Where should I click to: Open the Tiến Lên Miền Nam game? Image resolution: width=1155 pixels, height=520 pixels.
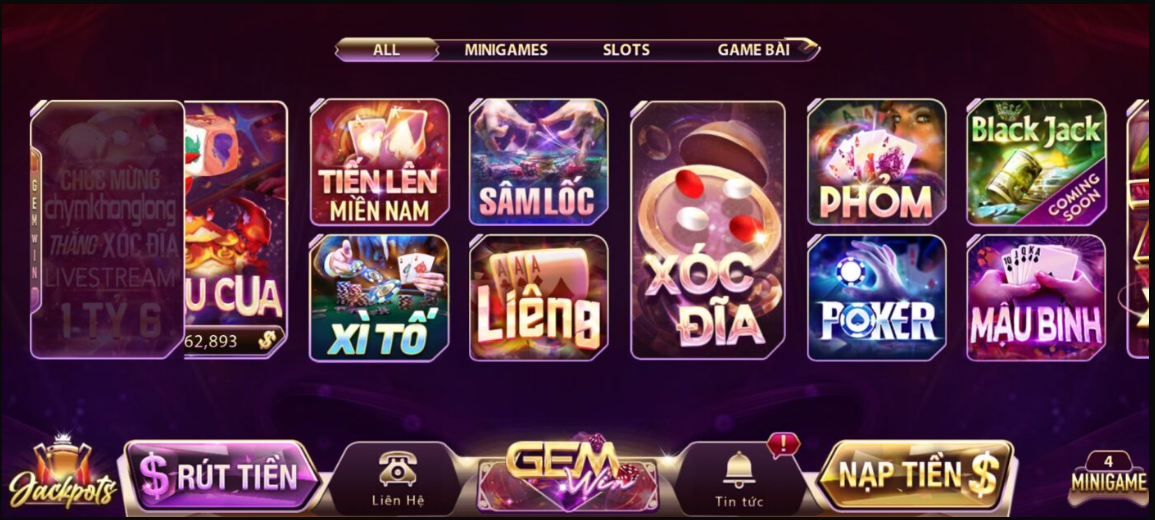point(380,162)
